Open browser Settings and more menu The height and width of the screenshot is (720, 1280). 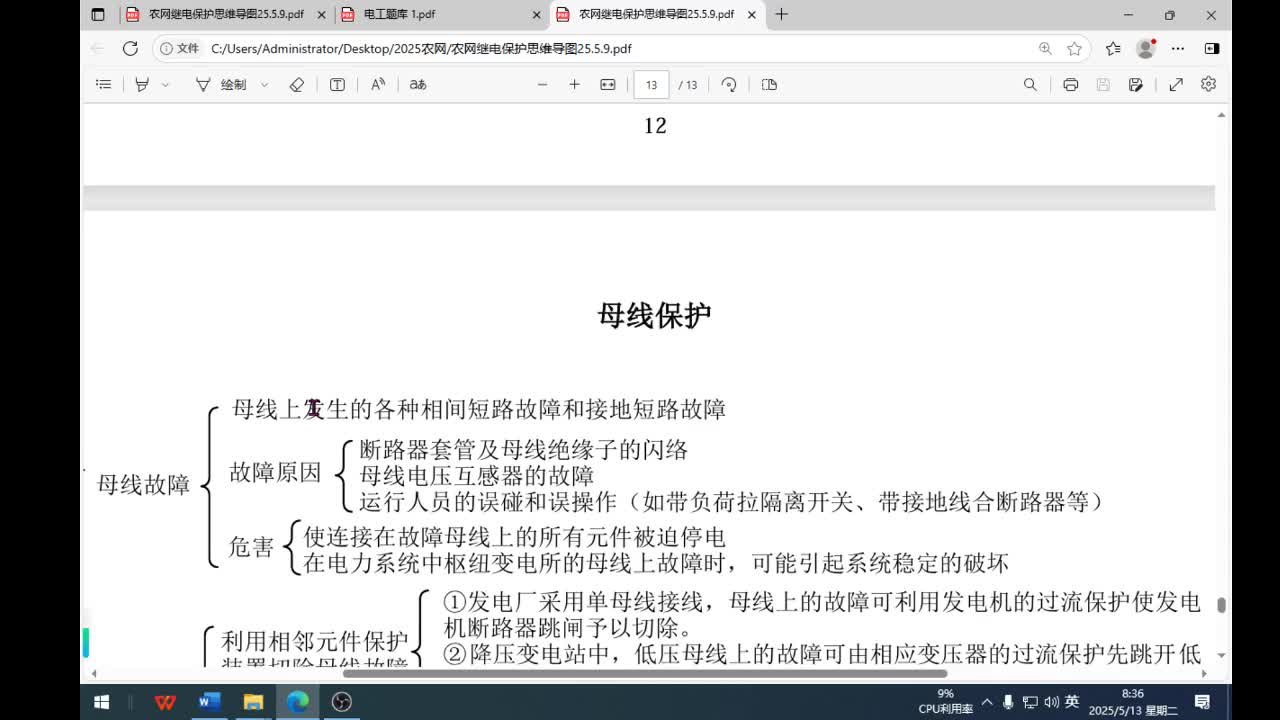(1178, 48)
